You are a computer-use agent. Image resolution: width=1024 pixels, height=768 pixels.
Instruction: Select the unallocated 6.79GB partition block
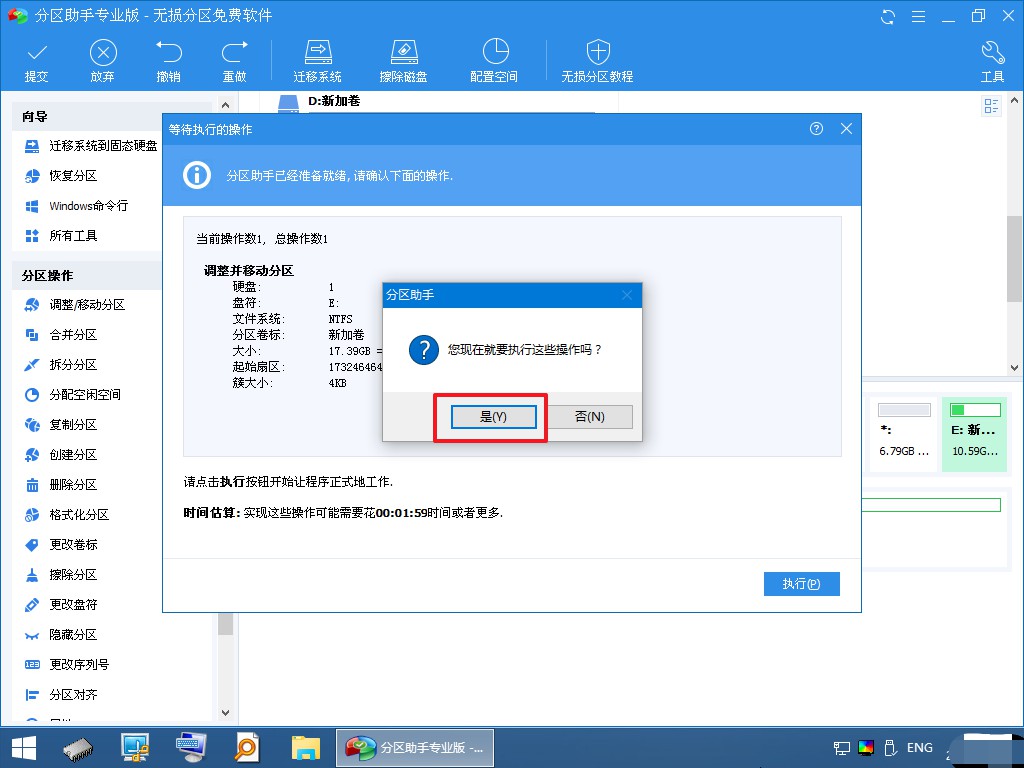[x=904, y=433]
